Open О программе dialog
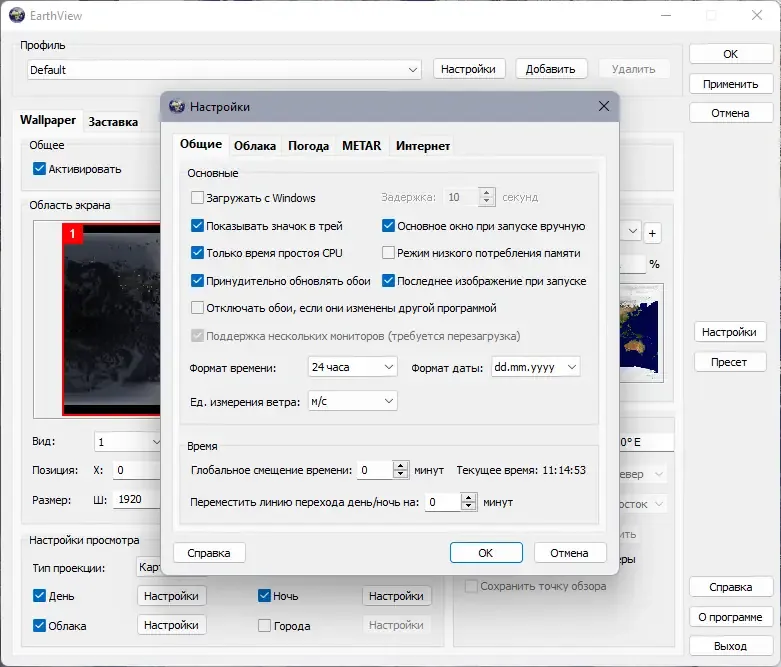 click(730, 617)
